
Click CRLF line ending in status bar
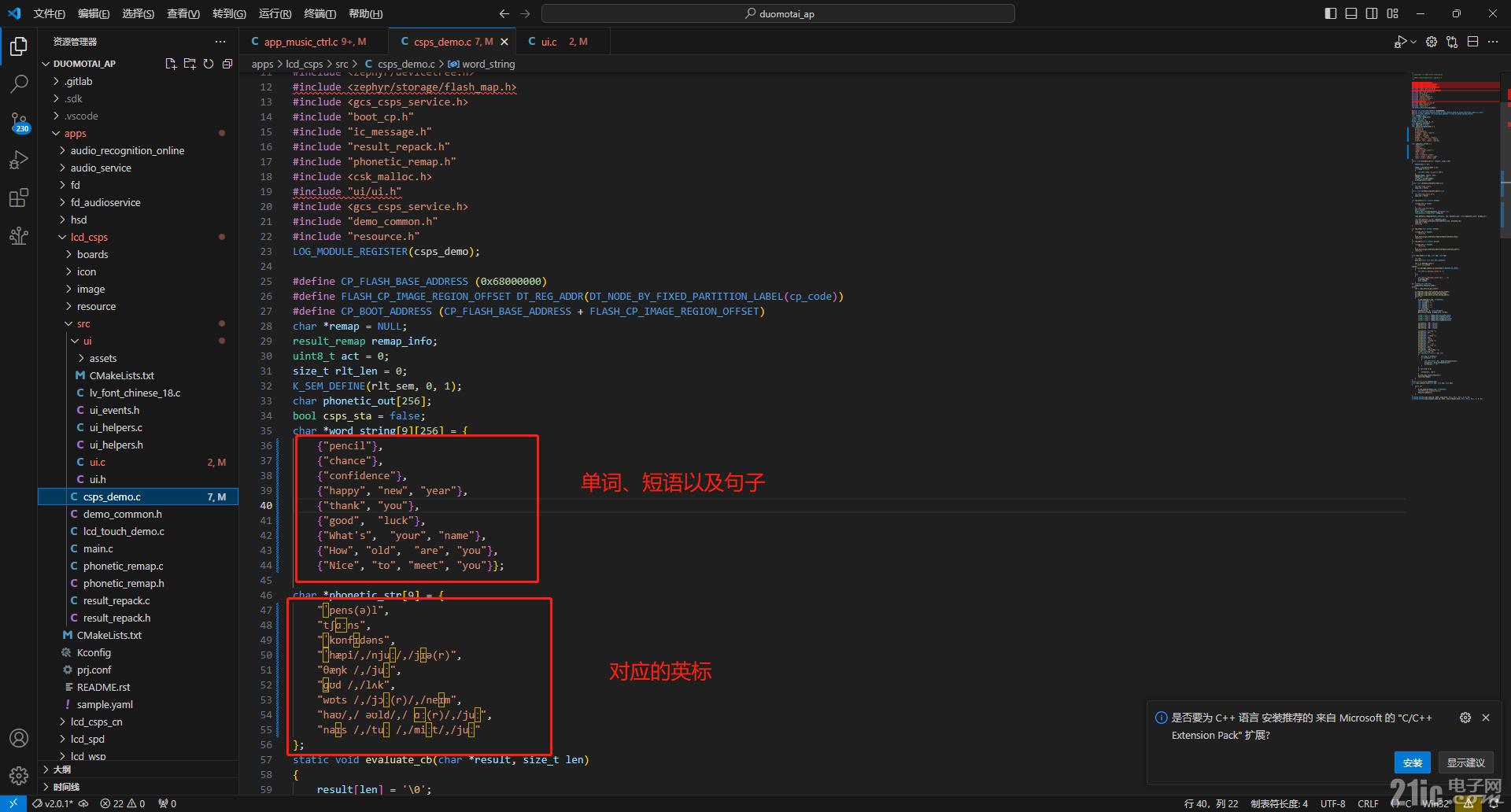click(x=1369, y=803)
